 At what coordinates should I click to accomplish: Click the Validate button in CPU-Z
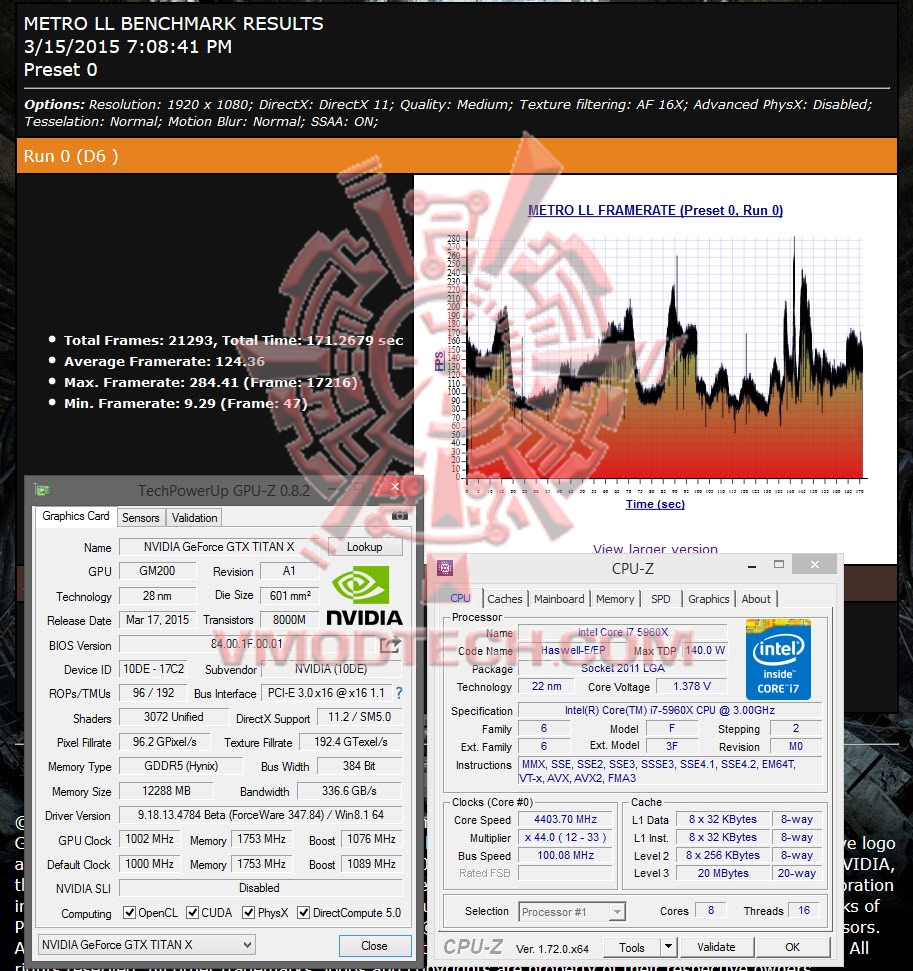716,947
